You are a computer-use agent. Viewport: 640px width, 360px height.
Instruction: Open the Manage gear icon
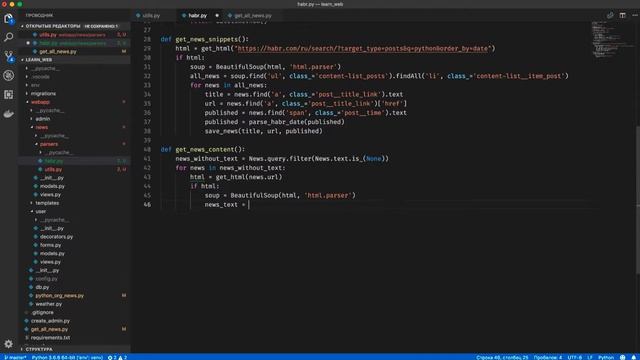click(9, 344)
